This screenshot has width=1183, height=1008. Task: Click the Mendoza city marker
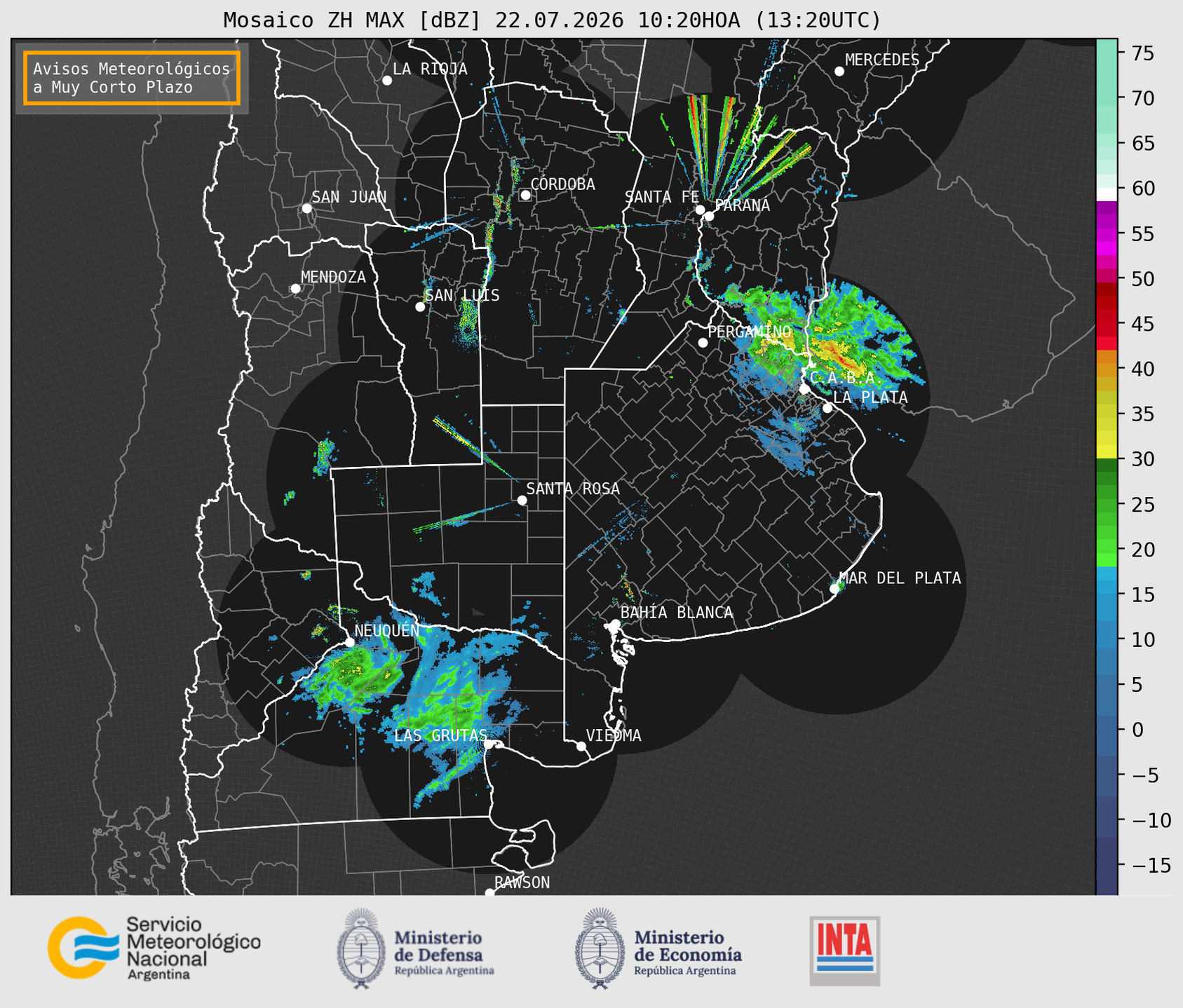pos(295,289)
